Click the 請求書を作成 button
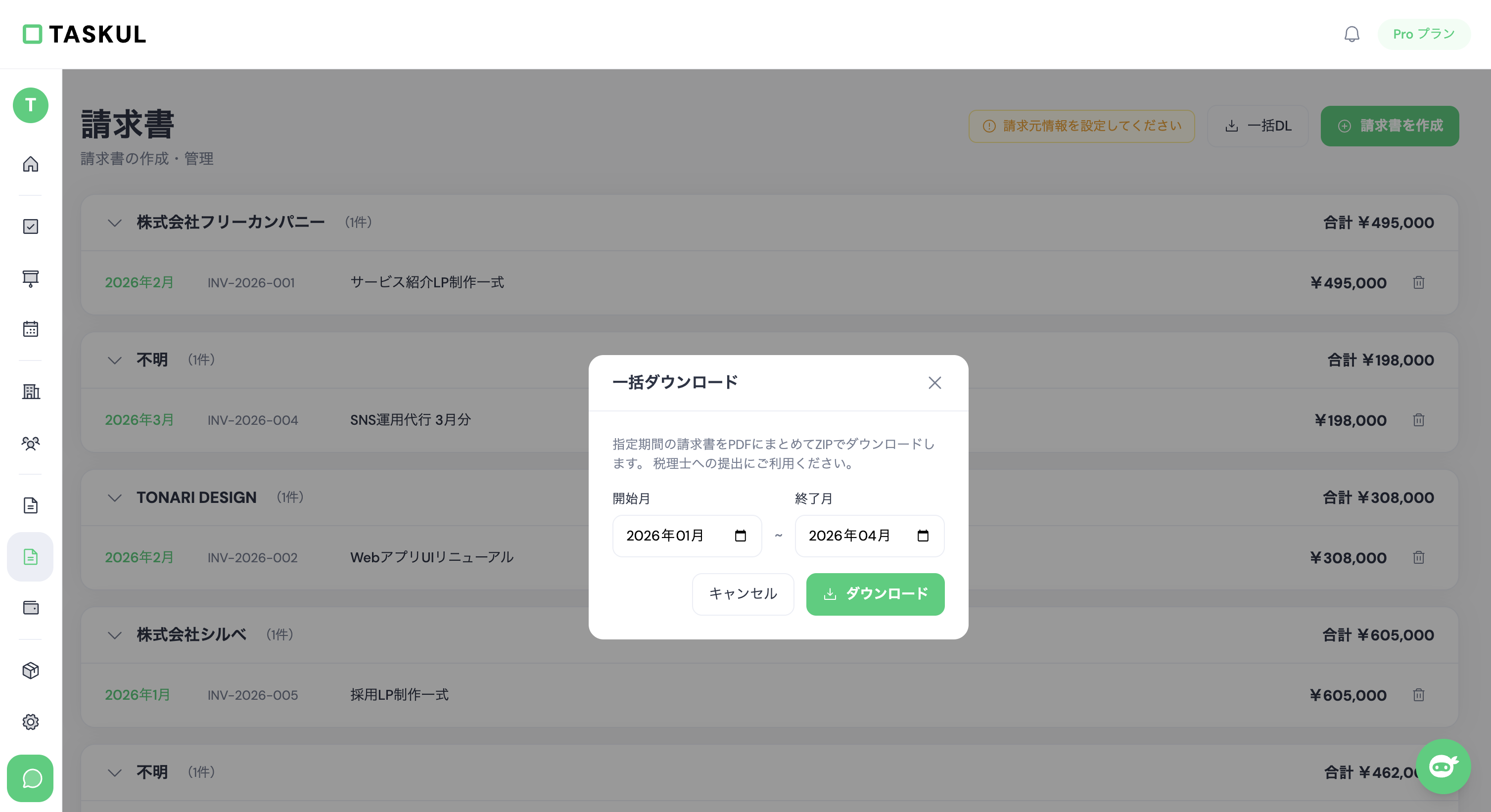Image resolution: width=1491 pixels, height=812 pixels. point(1390,126)
